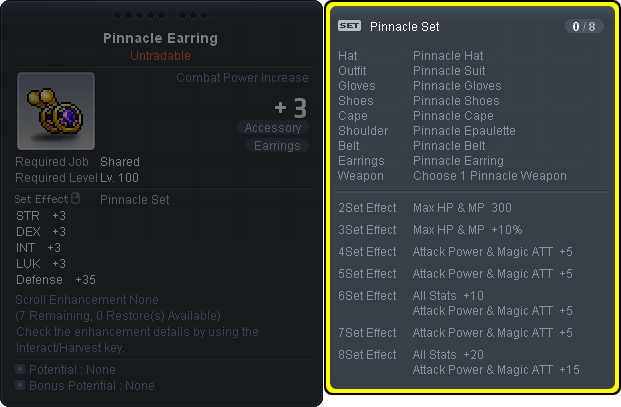This screenshot has width=621, height=407.
Task: Select the Earrings category tag
Action: tap(276, 146)
